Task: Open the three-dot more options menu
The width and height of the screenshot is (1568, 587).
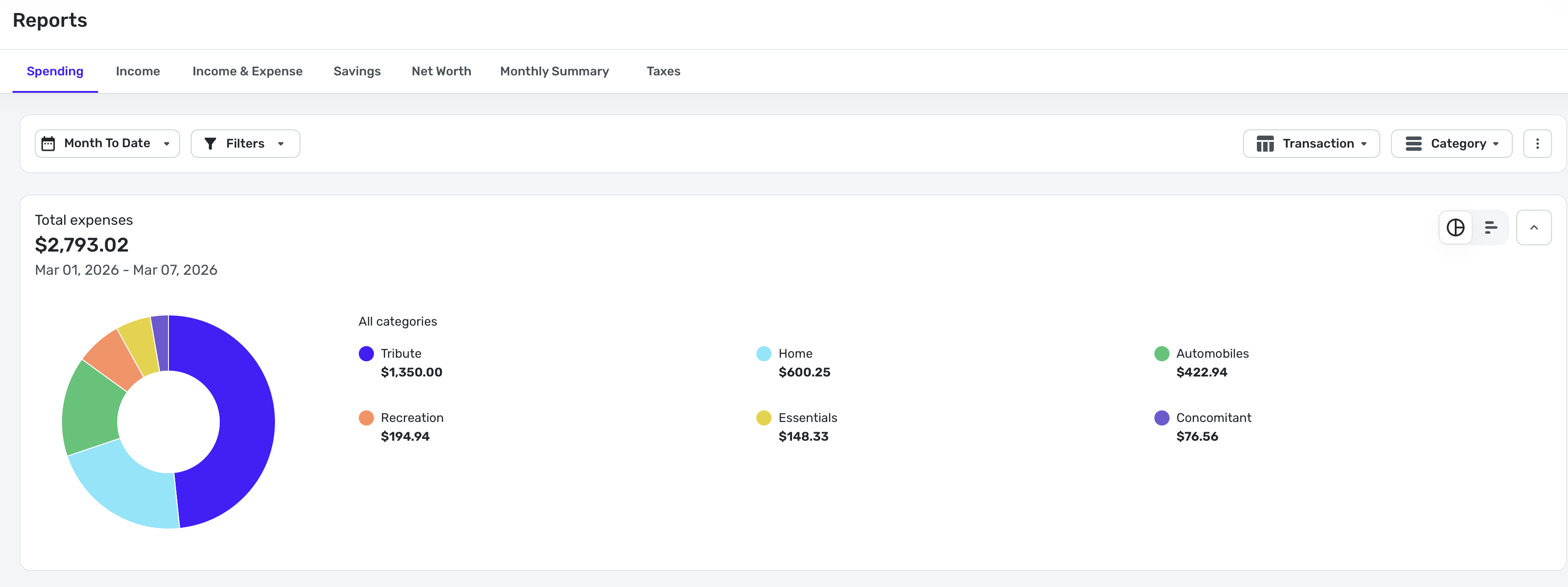Action: [1537, 144]
